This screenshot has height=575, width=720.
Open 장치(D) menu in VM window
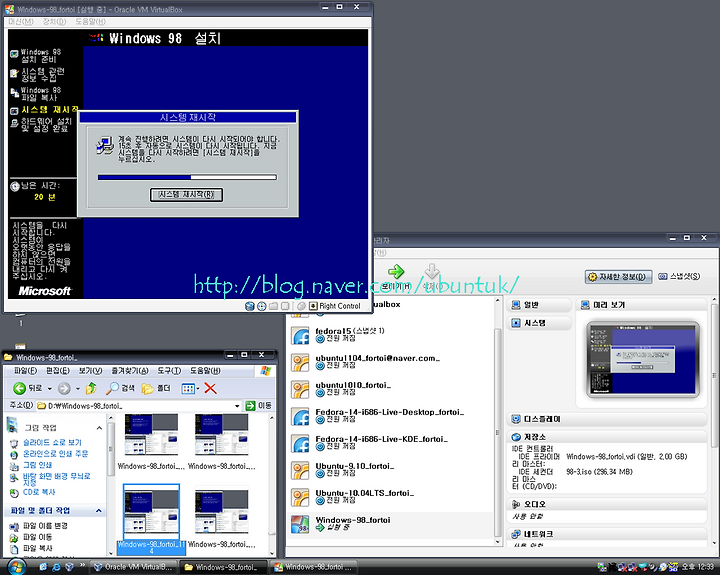[54, 22]
